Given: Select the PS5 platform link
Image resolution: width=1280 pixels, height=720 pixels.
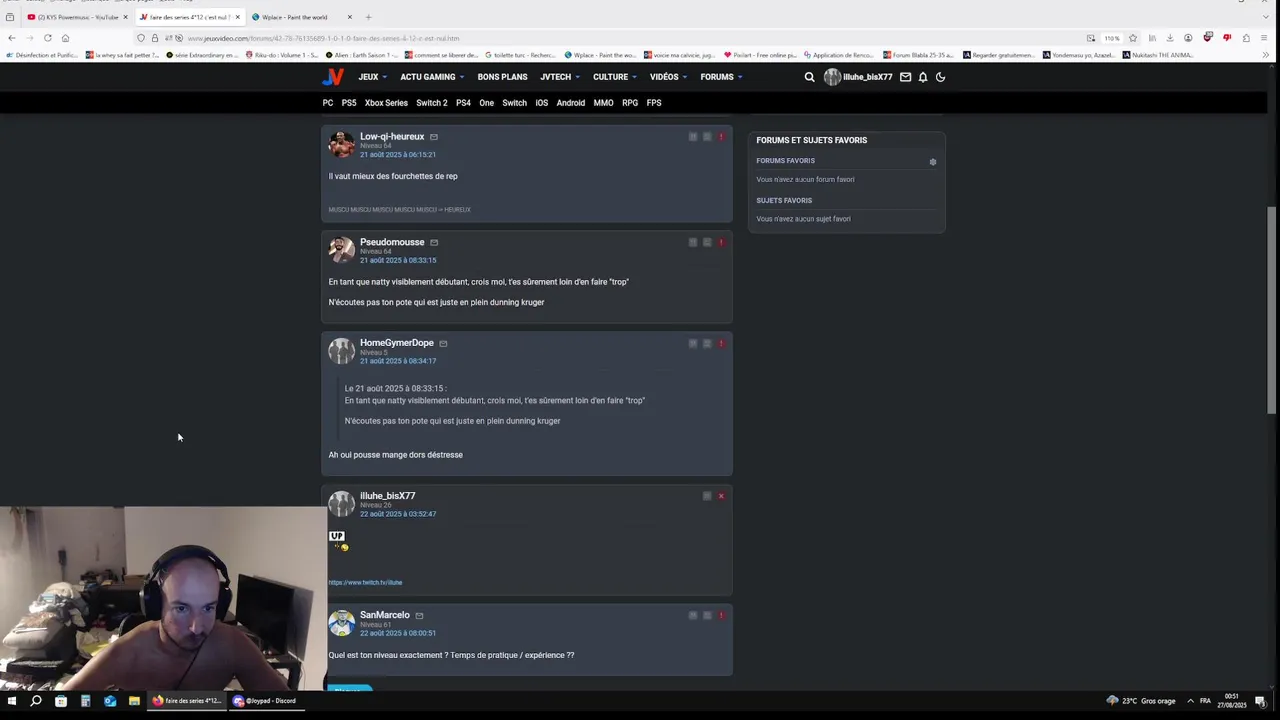Looking at the screenshot, I should [x=349, y=103].
